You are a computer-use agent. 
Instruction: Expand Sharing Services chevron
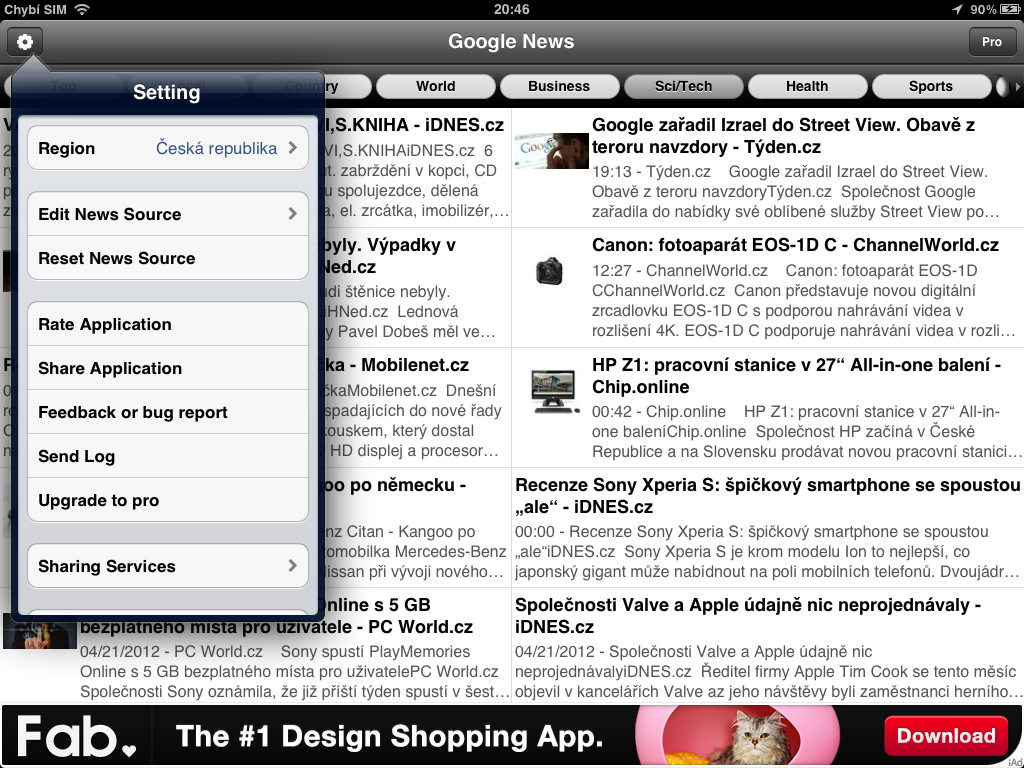click(x=293, y=566)
